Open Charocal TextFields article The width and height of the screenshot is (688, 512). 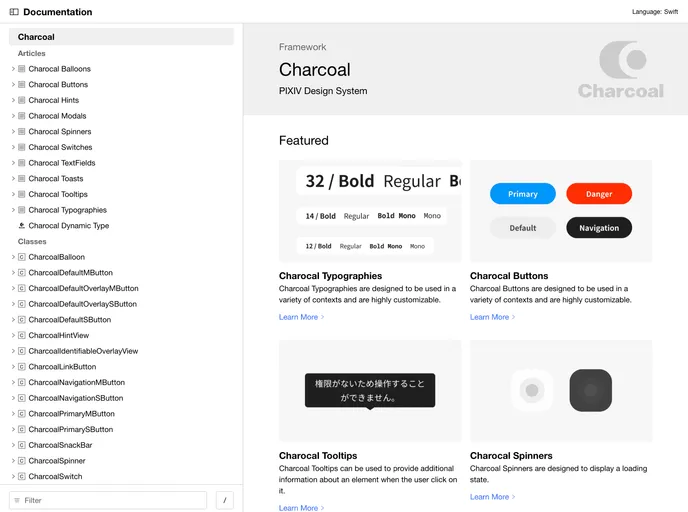[x=62, y=163]
